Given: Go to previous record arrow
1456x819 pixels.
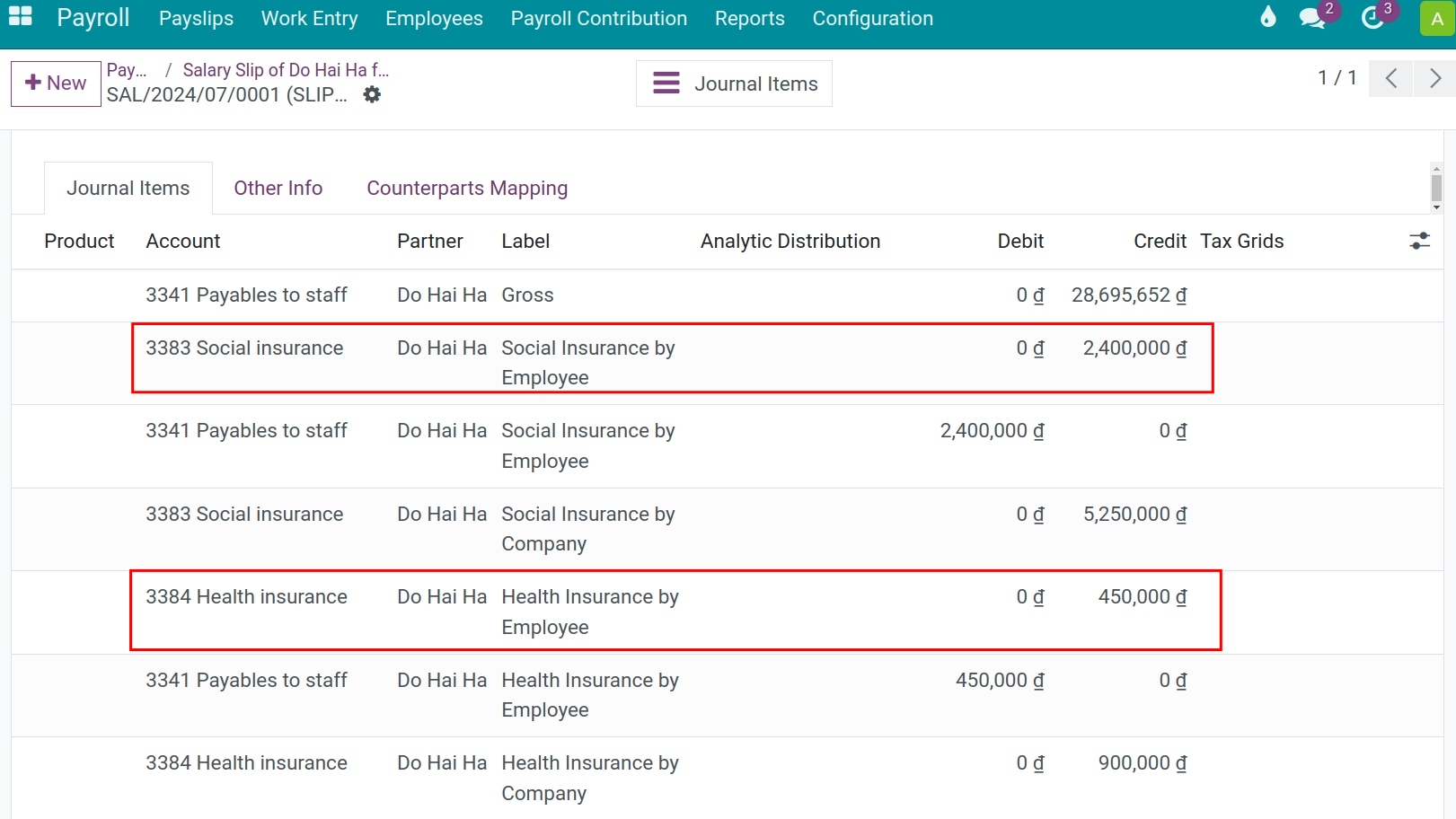Looking at the screenshot, I should coord(1391,78).
